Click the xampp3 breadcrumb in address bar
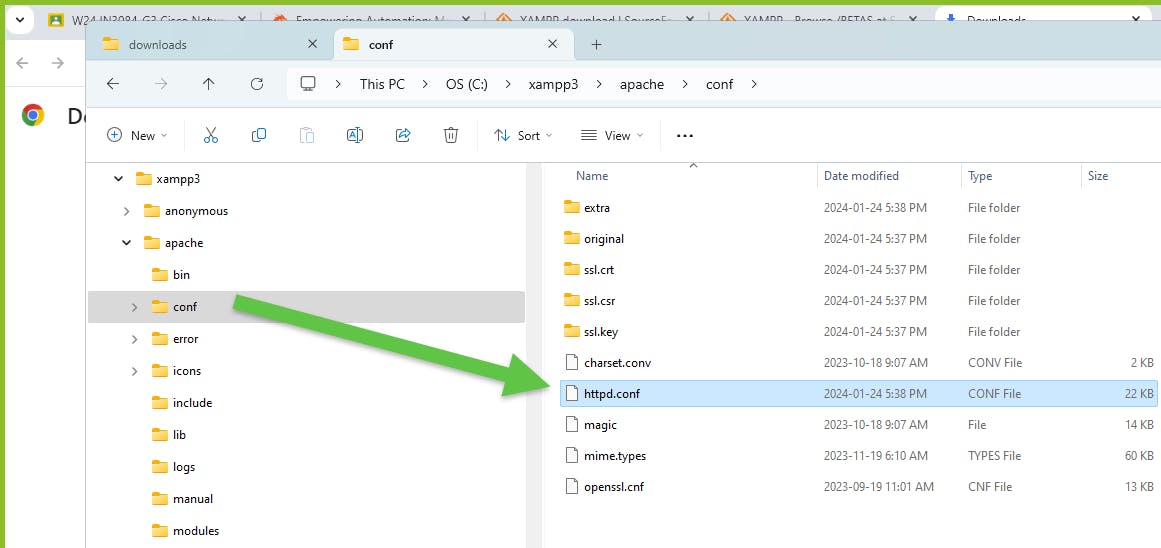The image size is (1161, 548). (x=553, y=84)
